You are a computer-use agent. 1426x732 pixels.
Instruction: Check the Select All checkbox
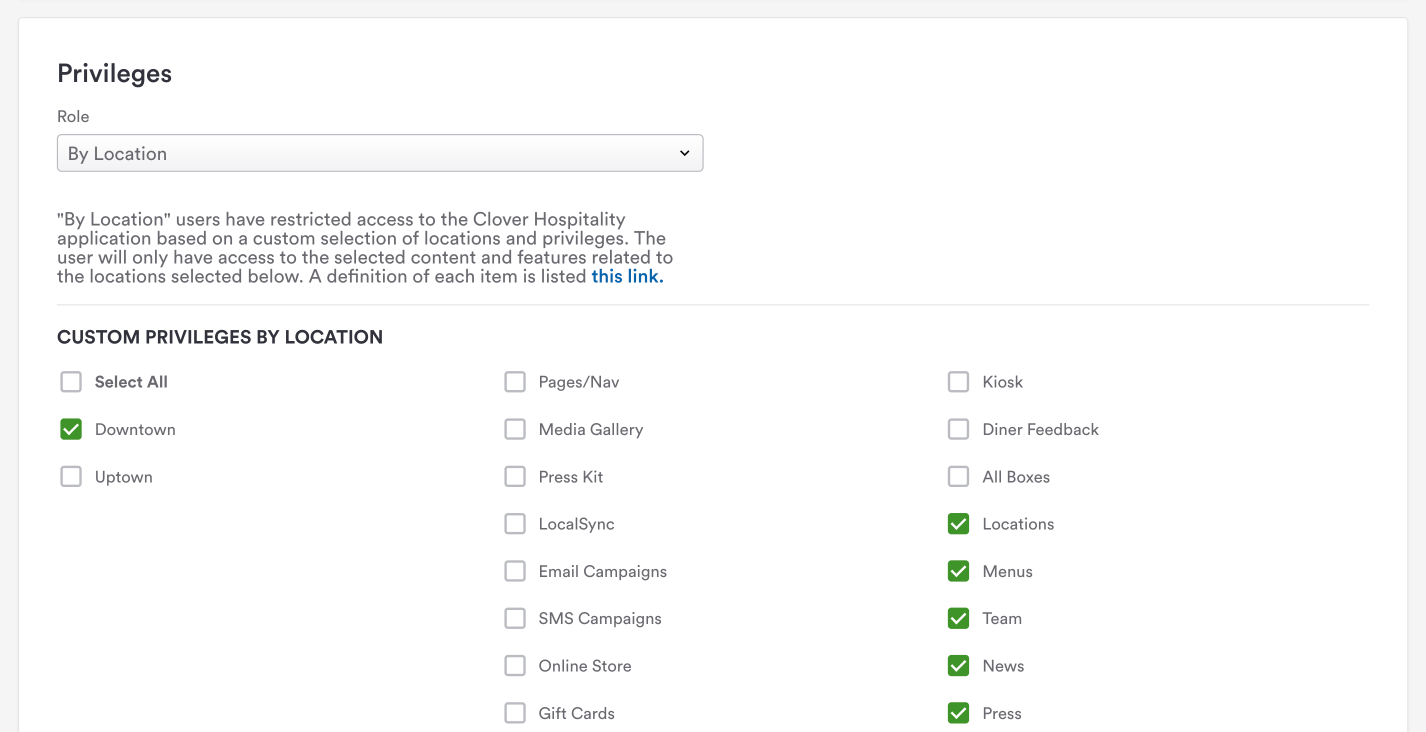coord(71,382)
